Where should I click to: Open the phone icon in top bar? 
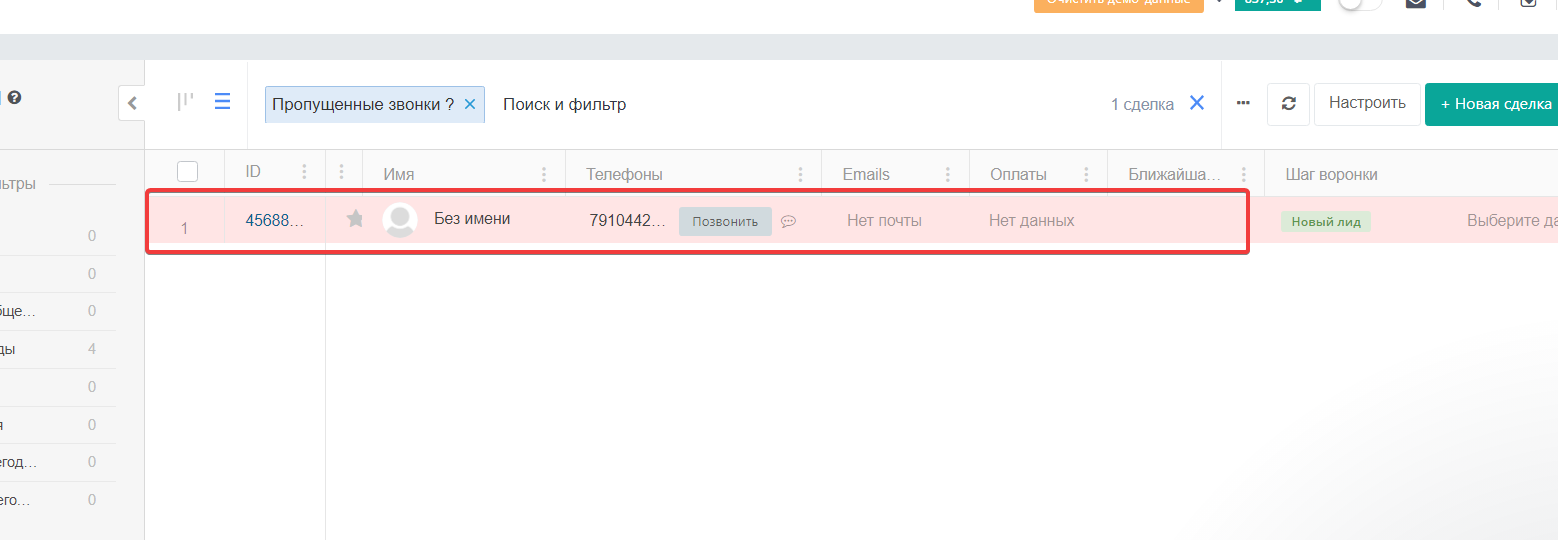[x=1473, y=2]
